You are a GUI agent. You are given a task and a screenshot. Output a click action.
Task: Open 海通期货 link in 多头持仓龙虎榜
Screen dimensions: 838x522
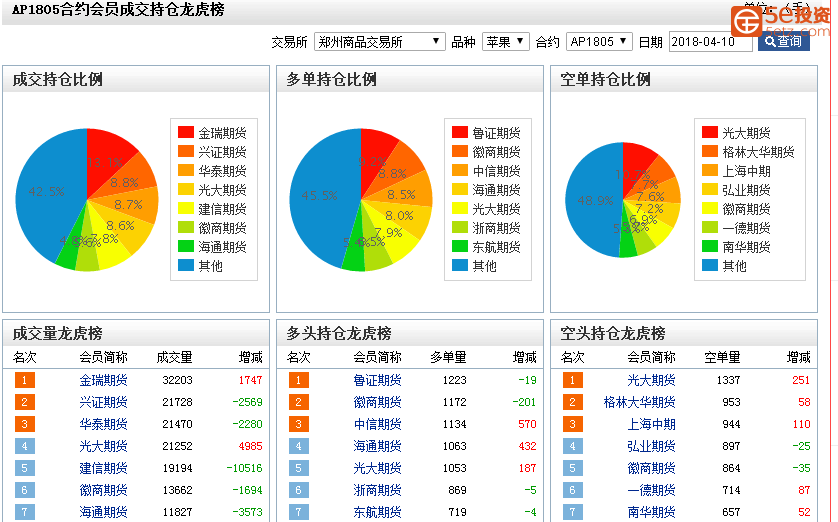(x=377, y=446)
